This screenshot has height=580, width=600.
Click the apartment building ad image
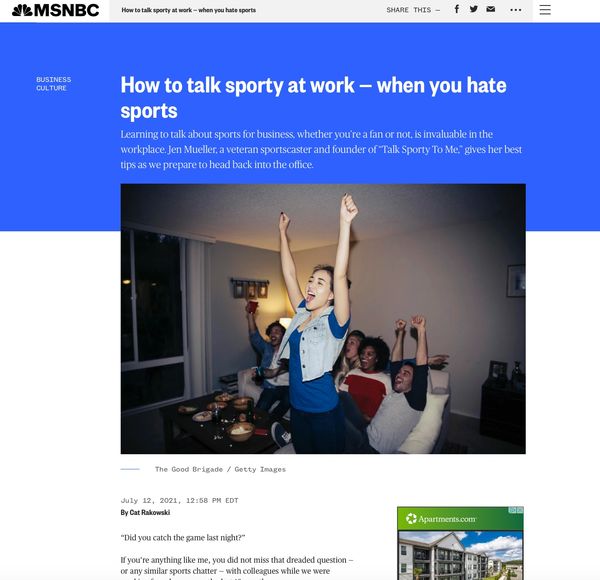[x=460, y=555]
